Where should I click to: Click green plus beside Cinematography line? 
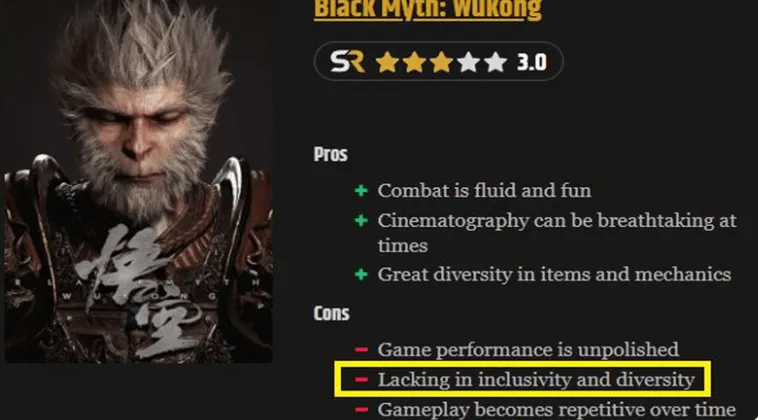(361, 221)
